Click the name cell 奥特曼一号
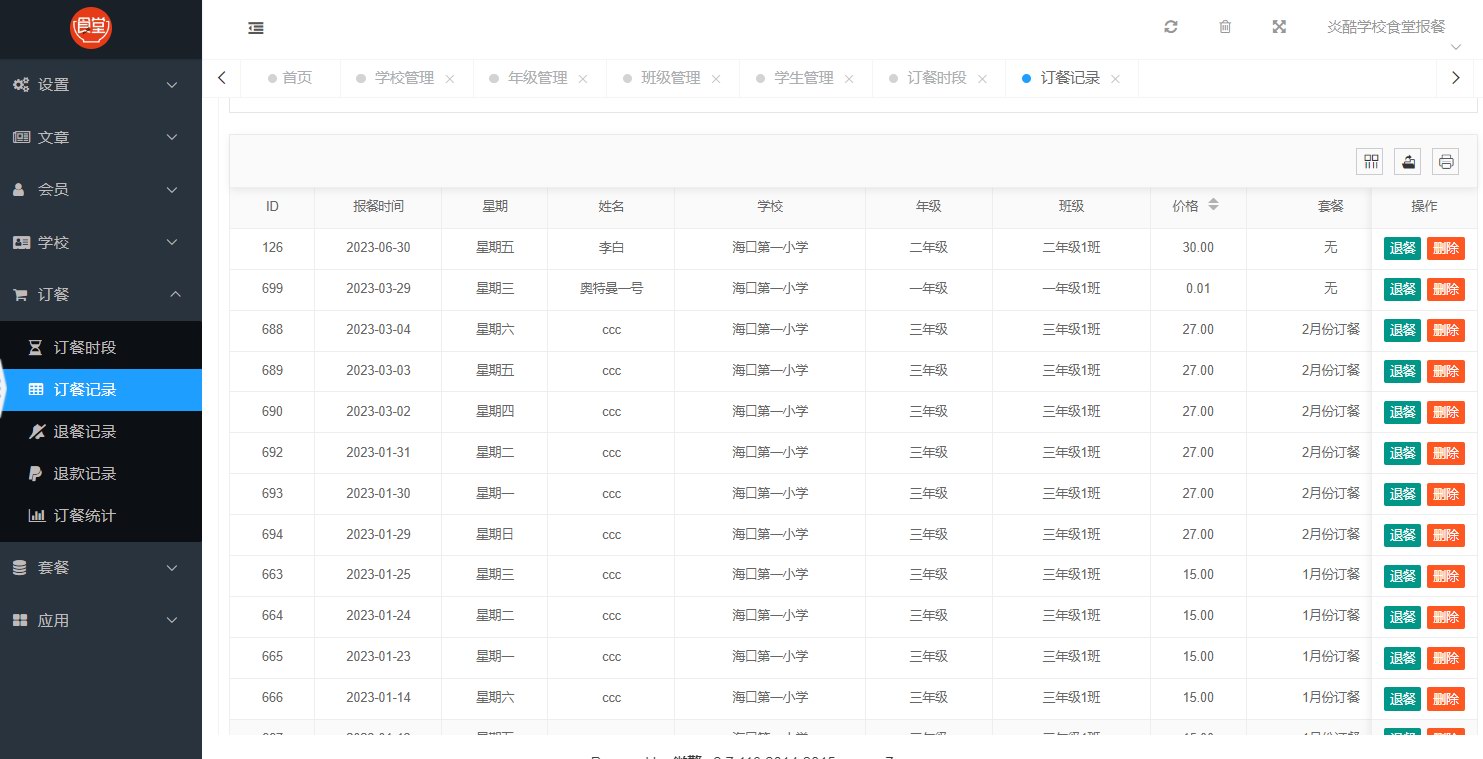This screenshot has height=759, width=1483. point(611,288)
